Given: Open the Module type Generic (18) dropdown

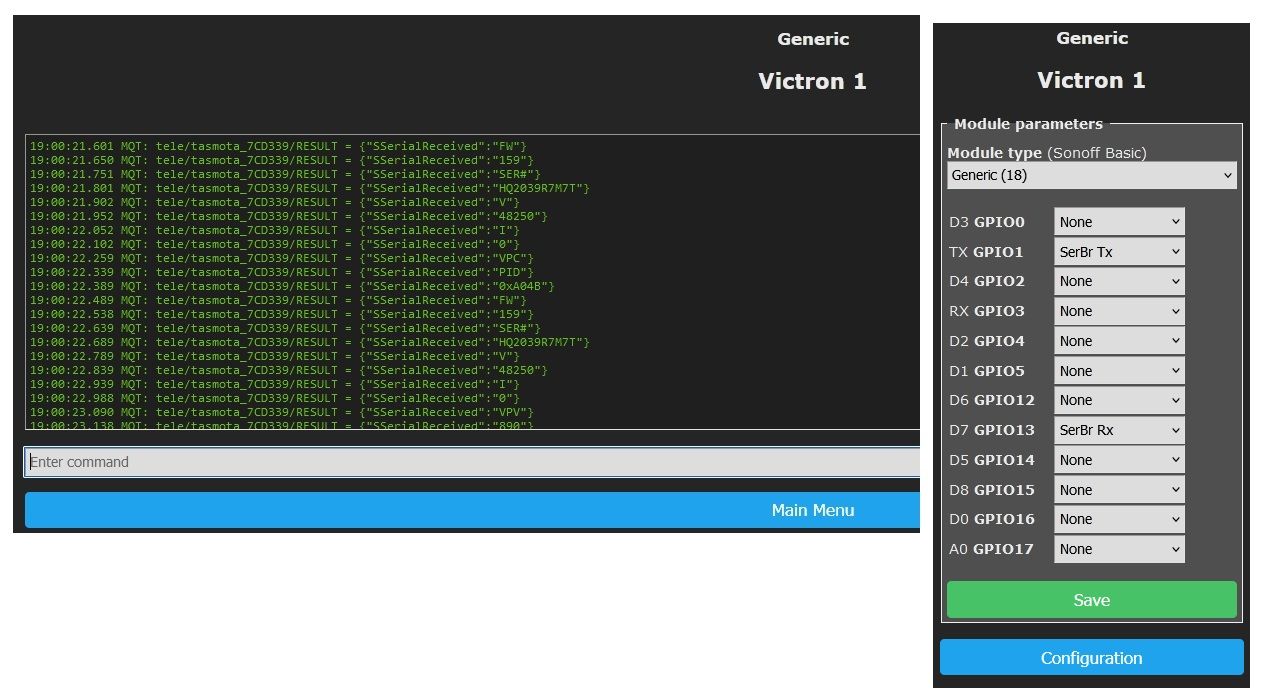Looking at the screenshot, I should [1091, 175].
